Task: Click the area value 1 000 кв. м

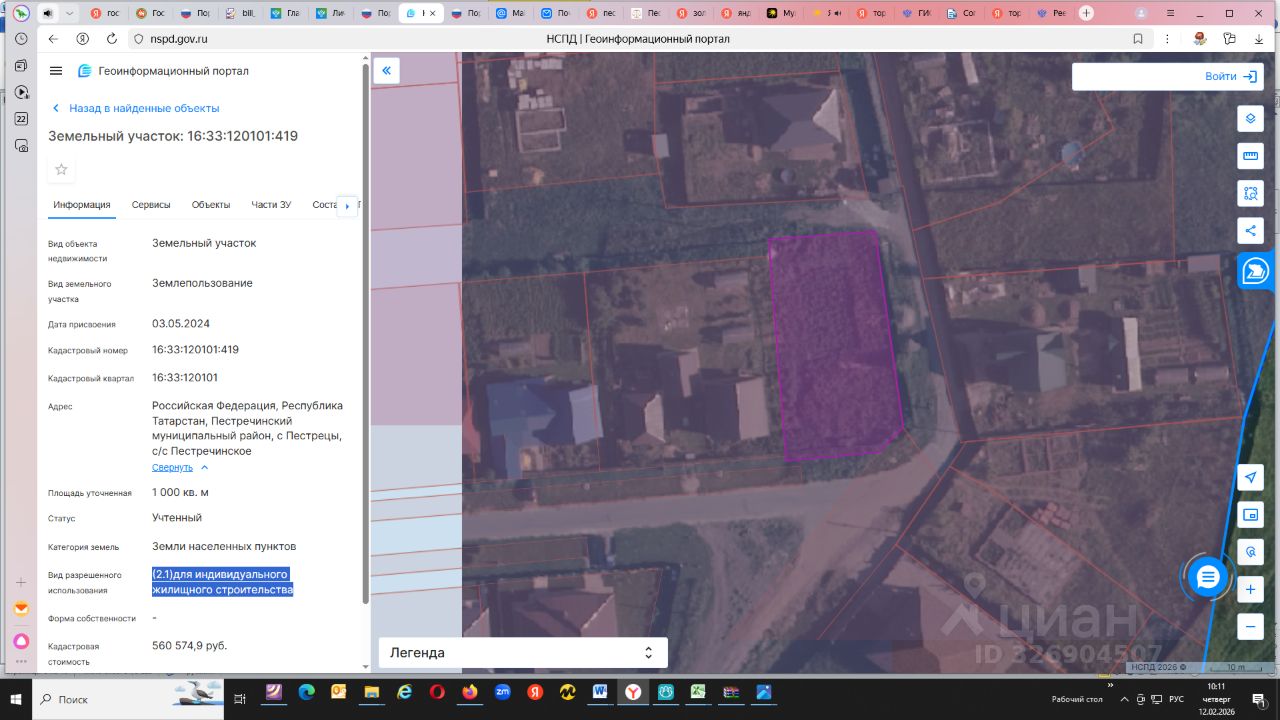Action: click(180, 493)
